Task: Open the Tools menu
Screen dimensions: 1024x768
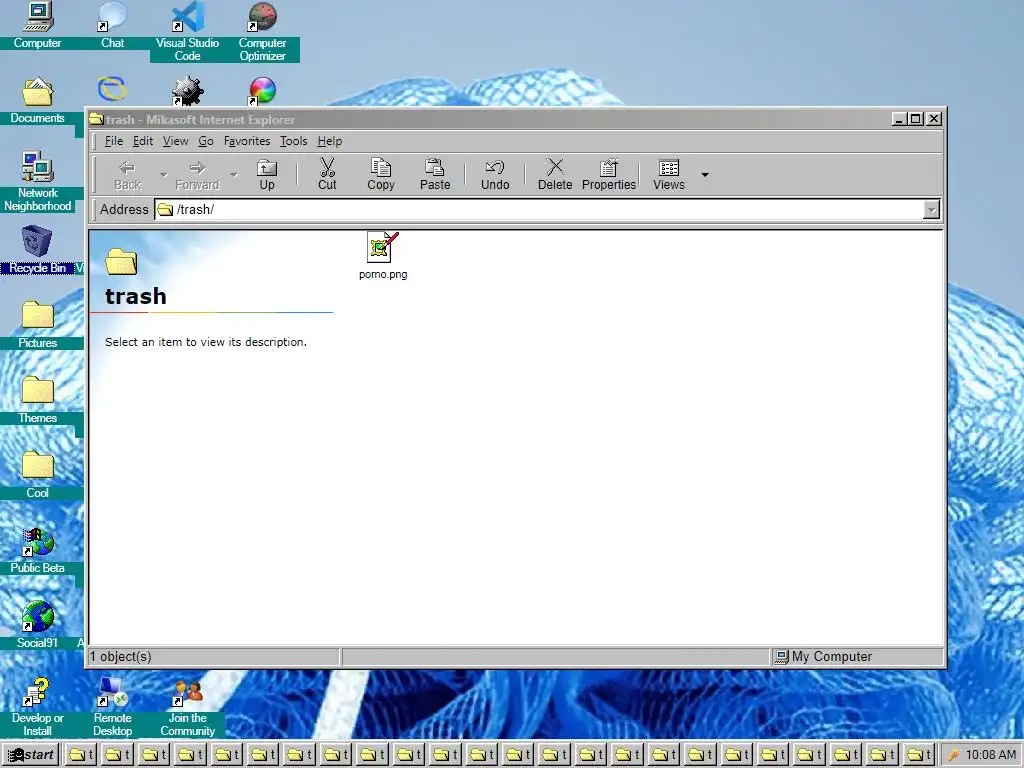Action: 293,141
